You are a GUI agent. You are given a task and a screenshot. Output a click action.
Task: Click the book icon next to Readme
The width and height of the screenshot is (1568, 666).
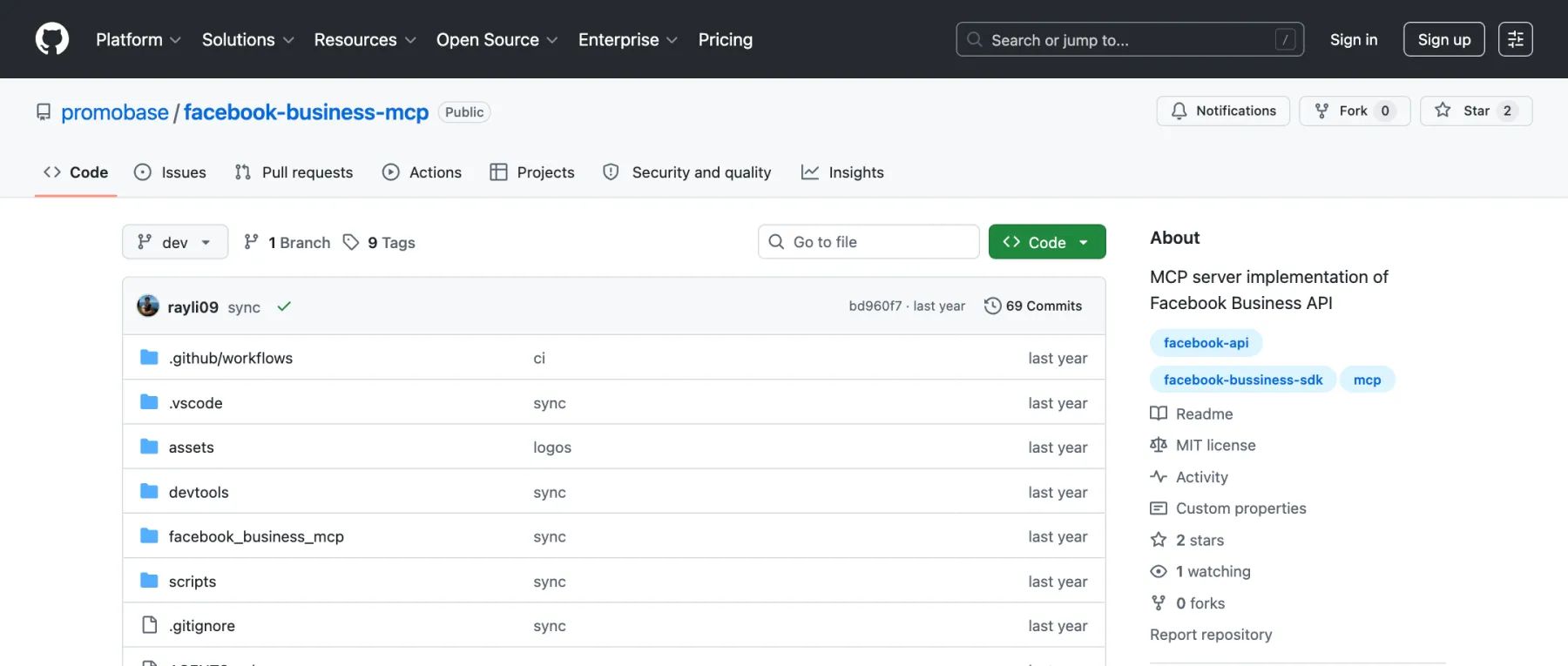click(x=1159, y=414)
